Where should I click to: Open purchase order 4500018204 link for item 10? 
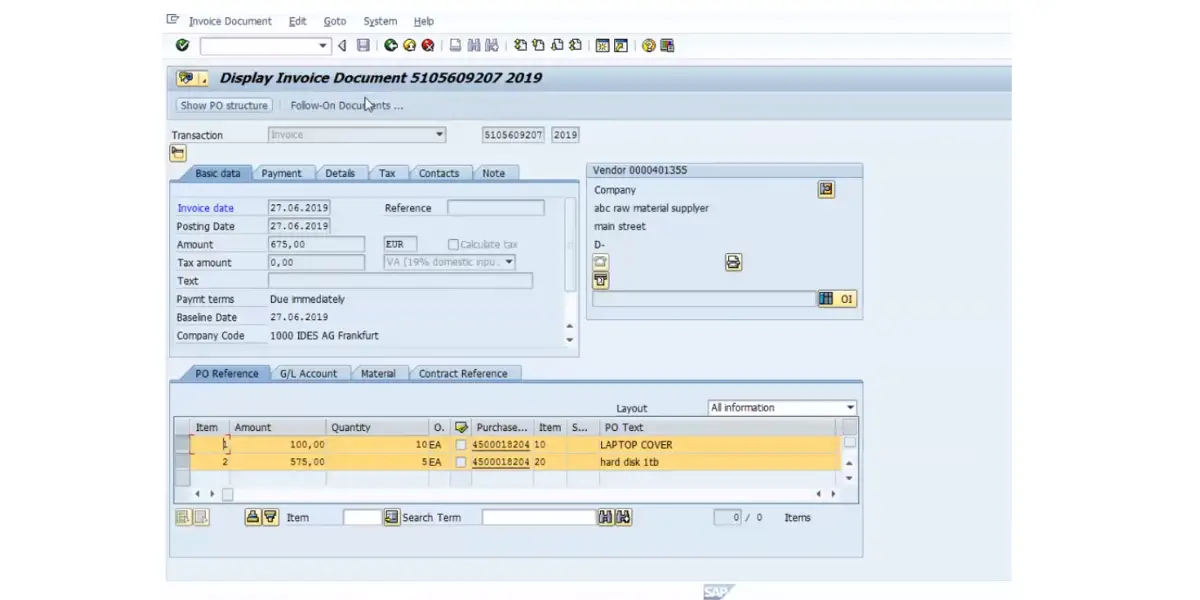[500, 445]
